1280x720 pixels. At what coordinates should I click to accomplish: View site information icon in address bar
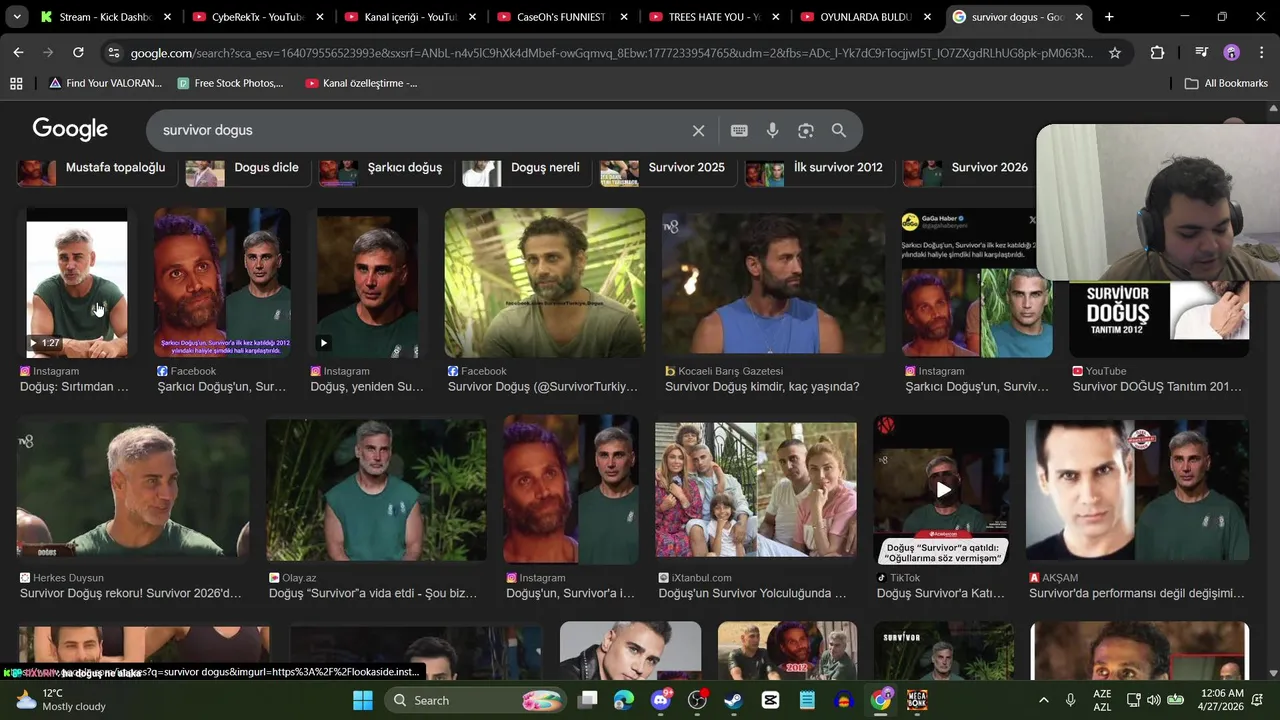(x=113, y=53)
